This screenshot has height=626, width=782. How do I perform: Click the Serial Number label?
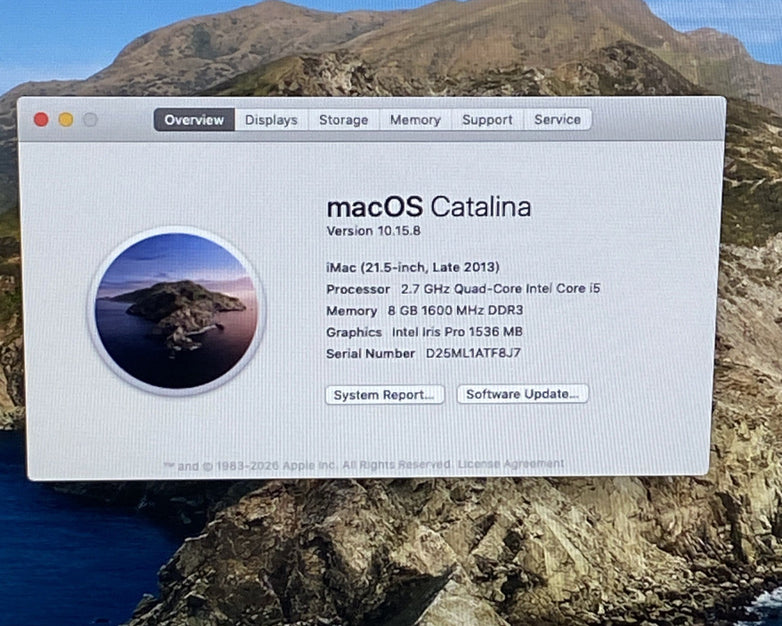[x=371, y=354]
